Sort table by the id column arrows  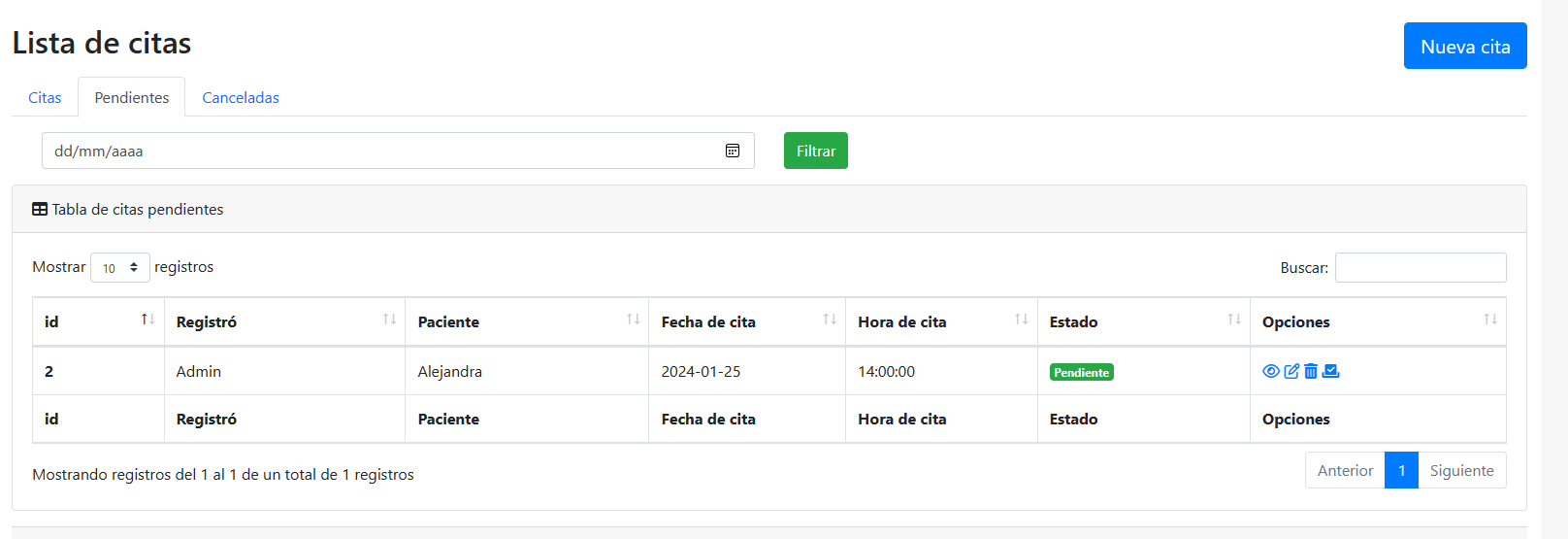[x=147, y=320]
